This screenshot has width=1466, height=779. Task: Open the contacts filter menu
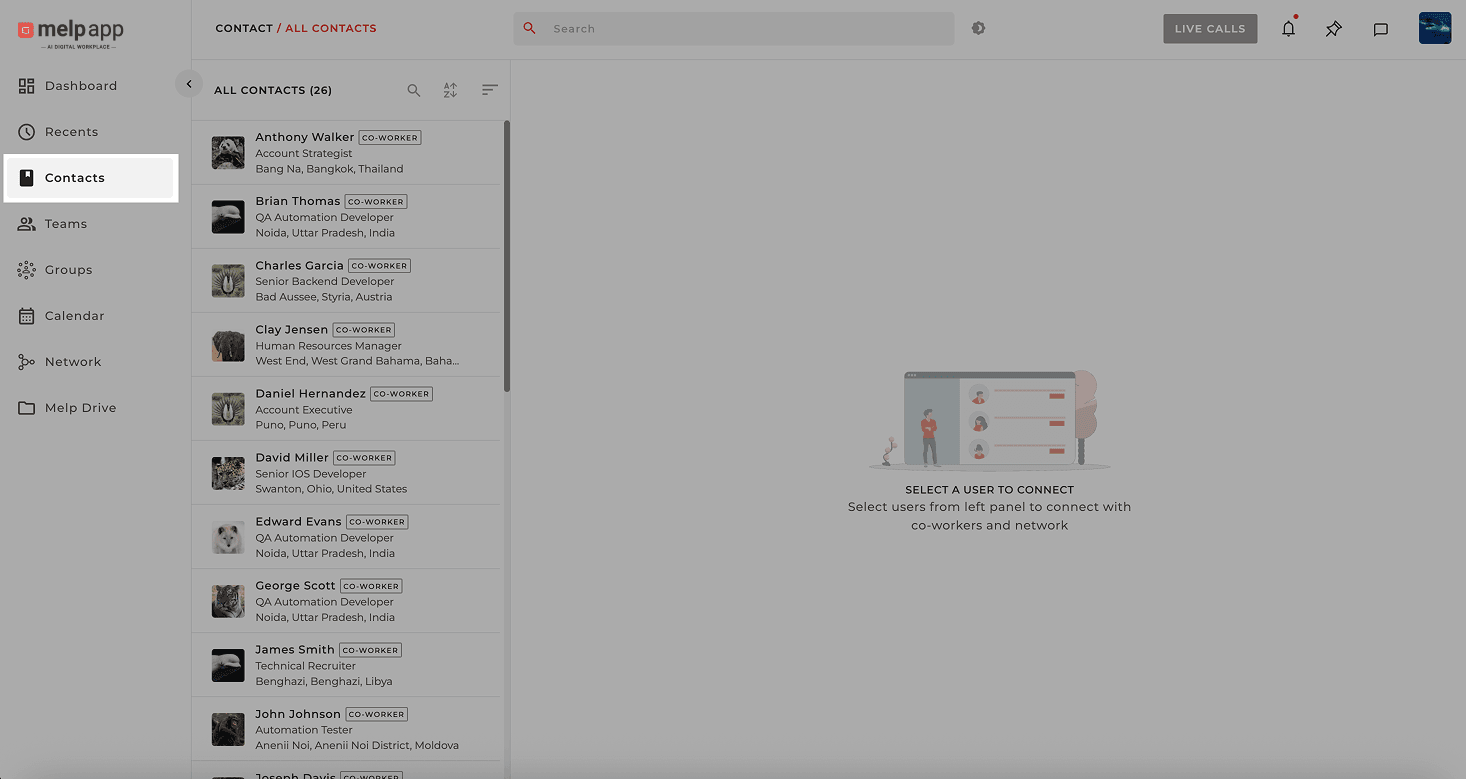tap(489, 89)
